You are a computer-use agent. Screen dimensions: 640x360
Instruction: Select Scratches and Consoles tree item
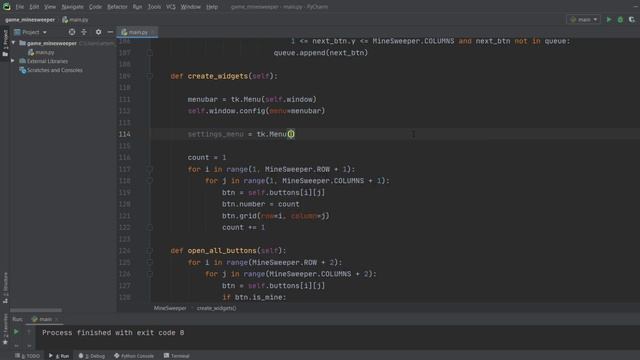tap(55, 70)
